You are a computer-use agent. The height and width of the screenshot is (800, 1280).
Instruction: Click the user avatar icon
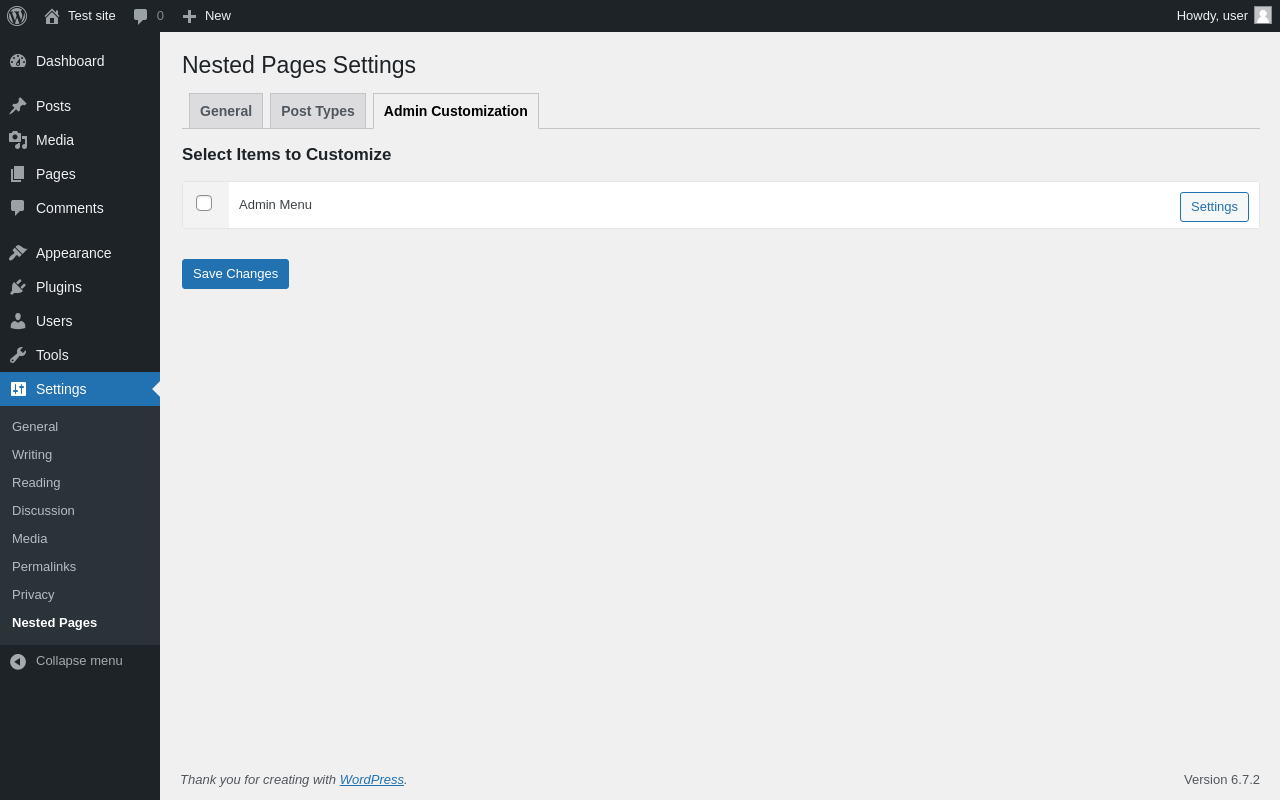click(1263, 15)
